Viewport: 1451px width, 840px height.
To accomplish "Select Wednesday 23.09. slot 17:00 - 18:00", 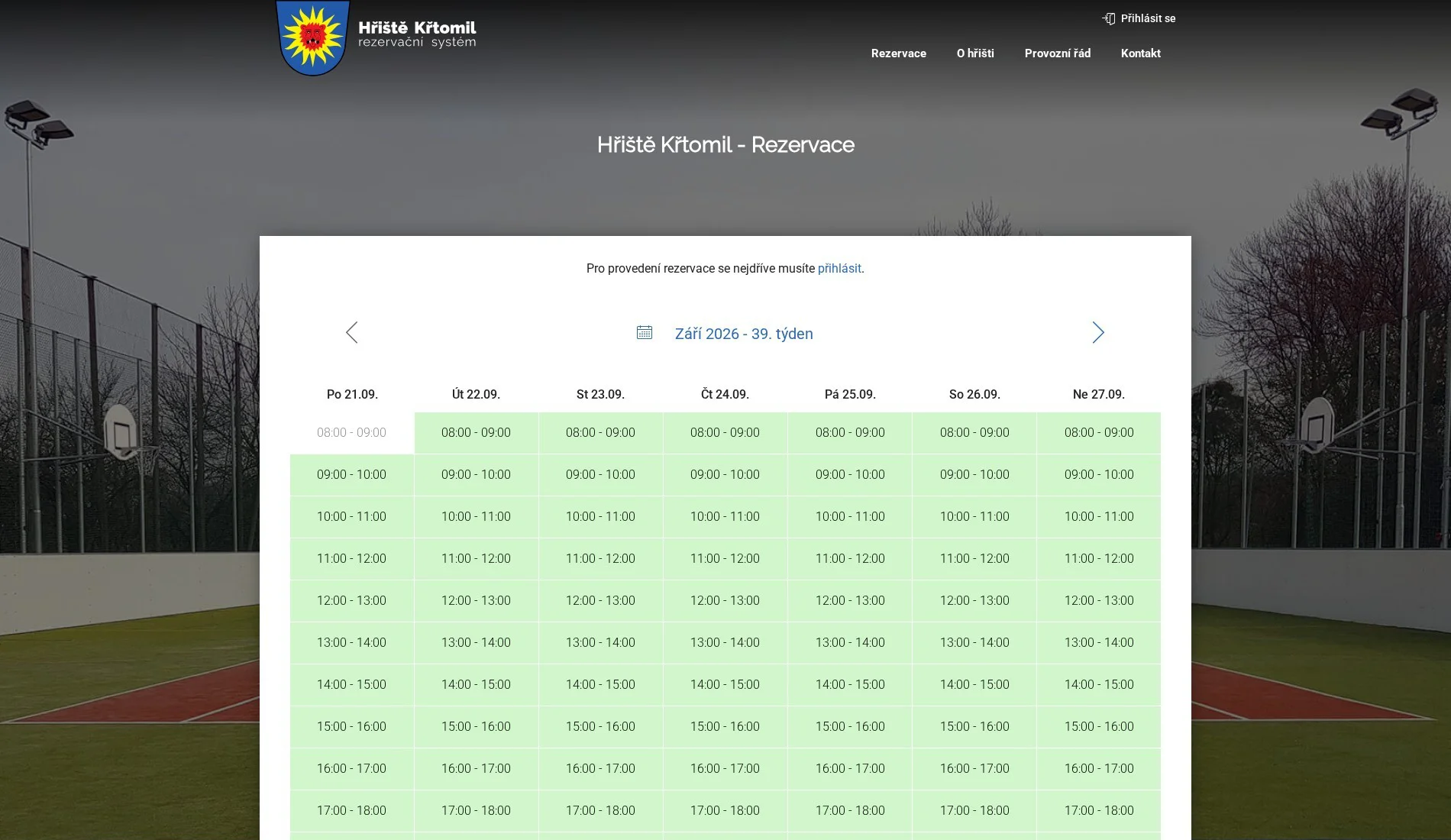I will [x=601, y=811].
